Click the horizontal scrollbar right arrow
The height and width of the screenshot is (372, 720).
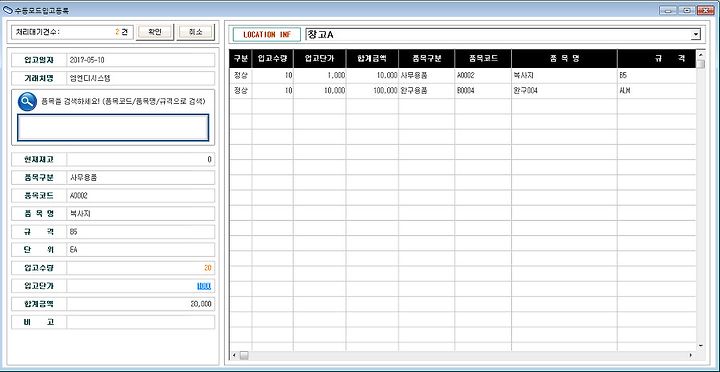point(691,355)
